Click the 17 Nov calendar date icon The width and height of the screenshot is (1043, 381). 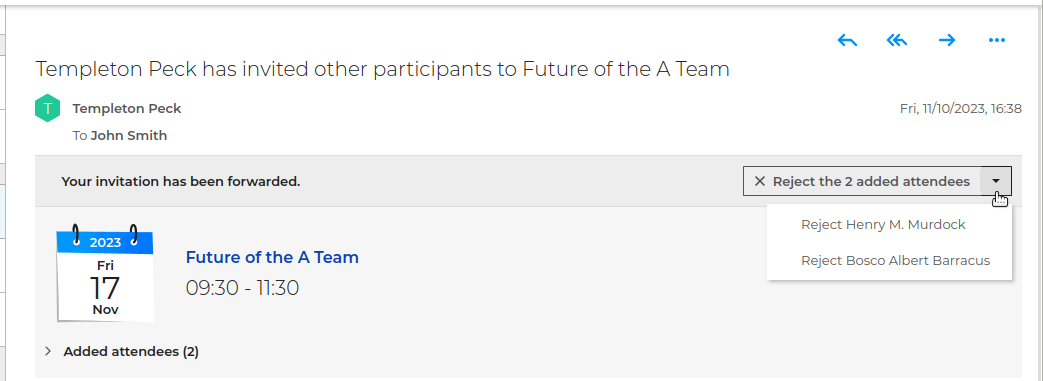coord(106,273)
